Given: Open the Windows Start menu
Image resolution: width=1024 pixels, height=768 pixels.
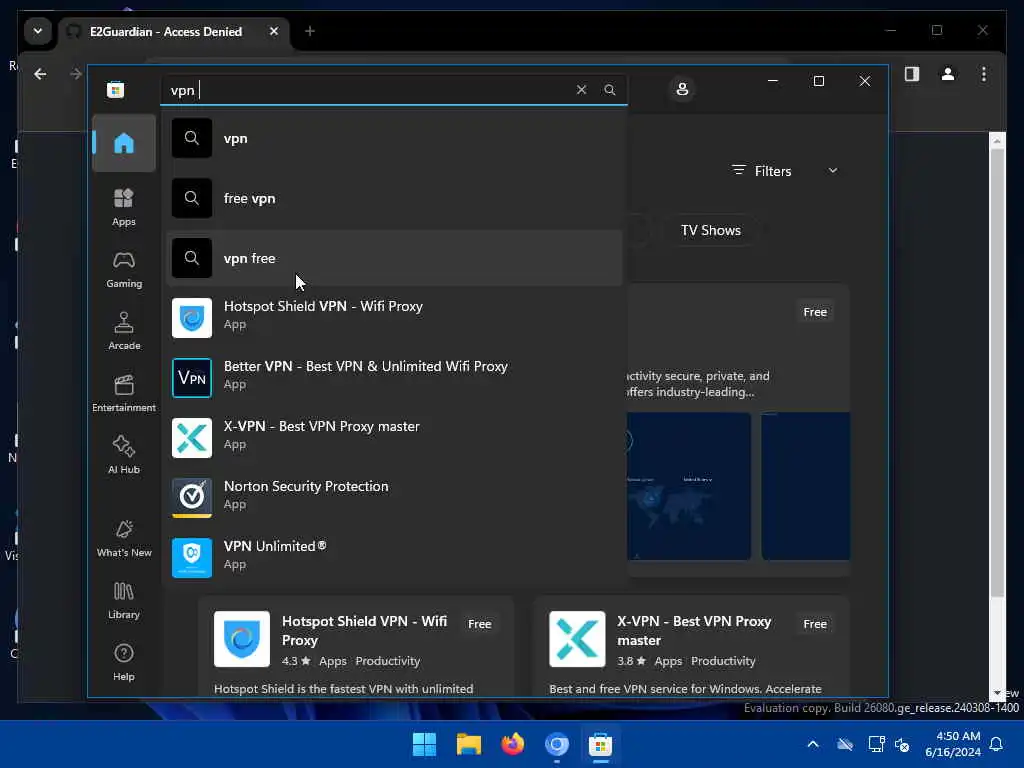Looking at the screenshot, I should [424, 744].
